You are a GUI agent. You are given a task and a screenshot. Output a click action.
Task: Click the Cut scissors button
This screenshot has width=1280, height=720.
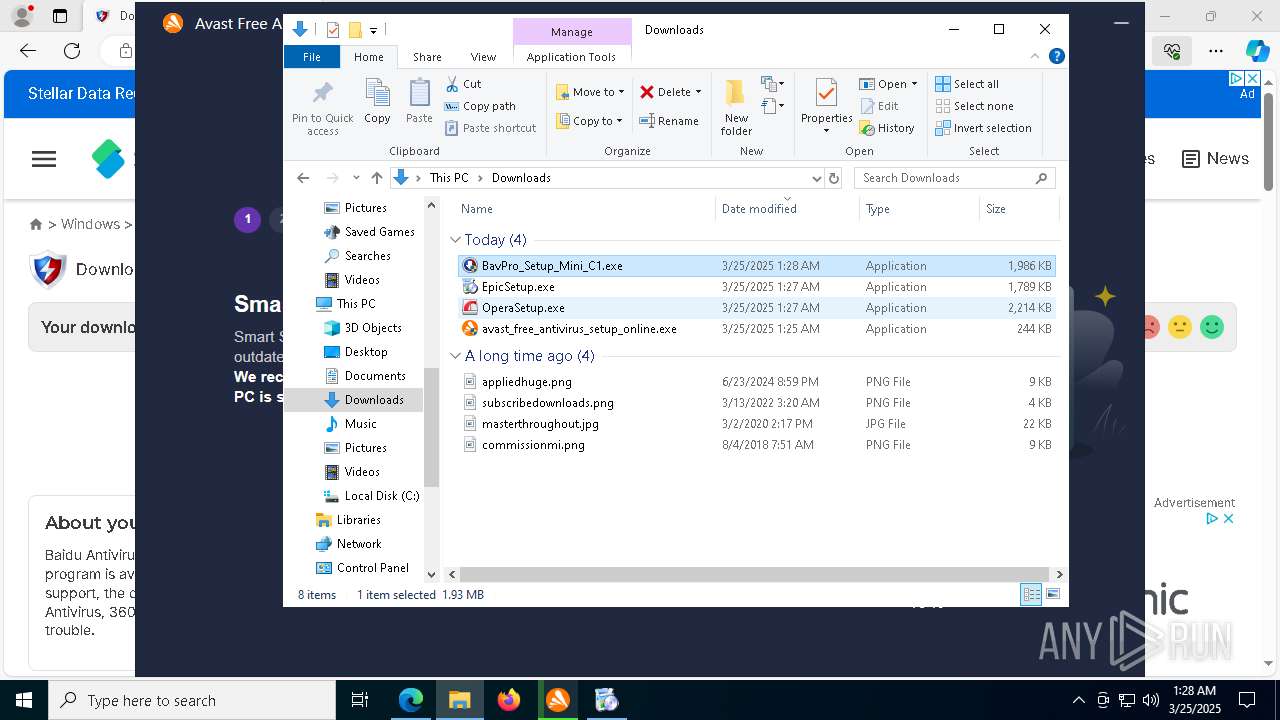pyautogui.click(x=463, y=84)
